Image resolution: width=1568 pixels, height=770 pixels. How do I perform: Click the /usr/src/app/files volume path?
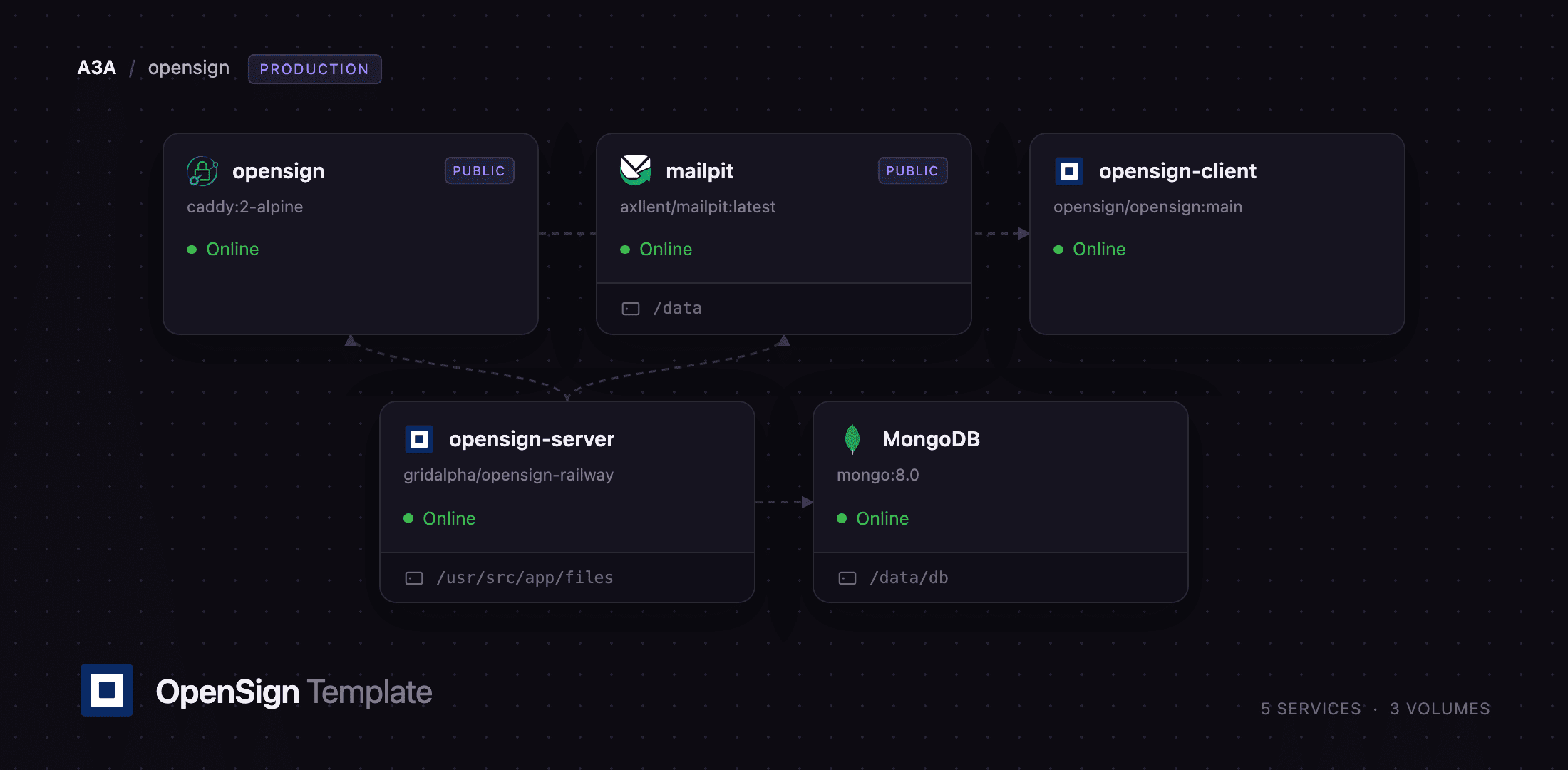coord(525,577)
